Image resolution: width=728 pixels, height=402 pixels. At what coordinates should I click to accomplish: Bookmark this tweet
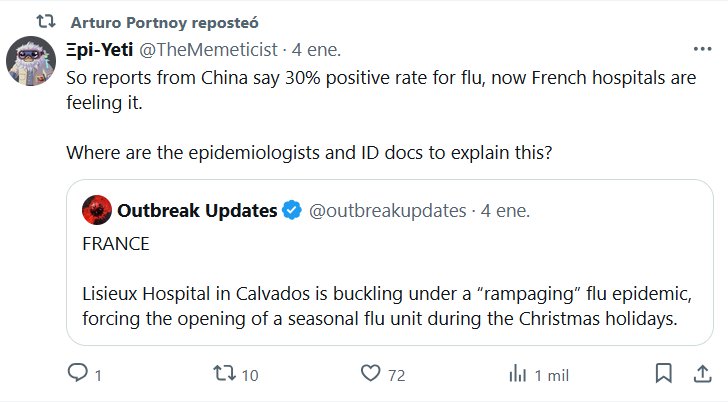coord(663,374)
